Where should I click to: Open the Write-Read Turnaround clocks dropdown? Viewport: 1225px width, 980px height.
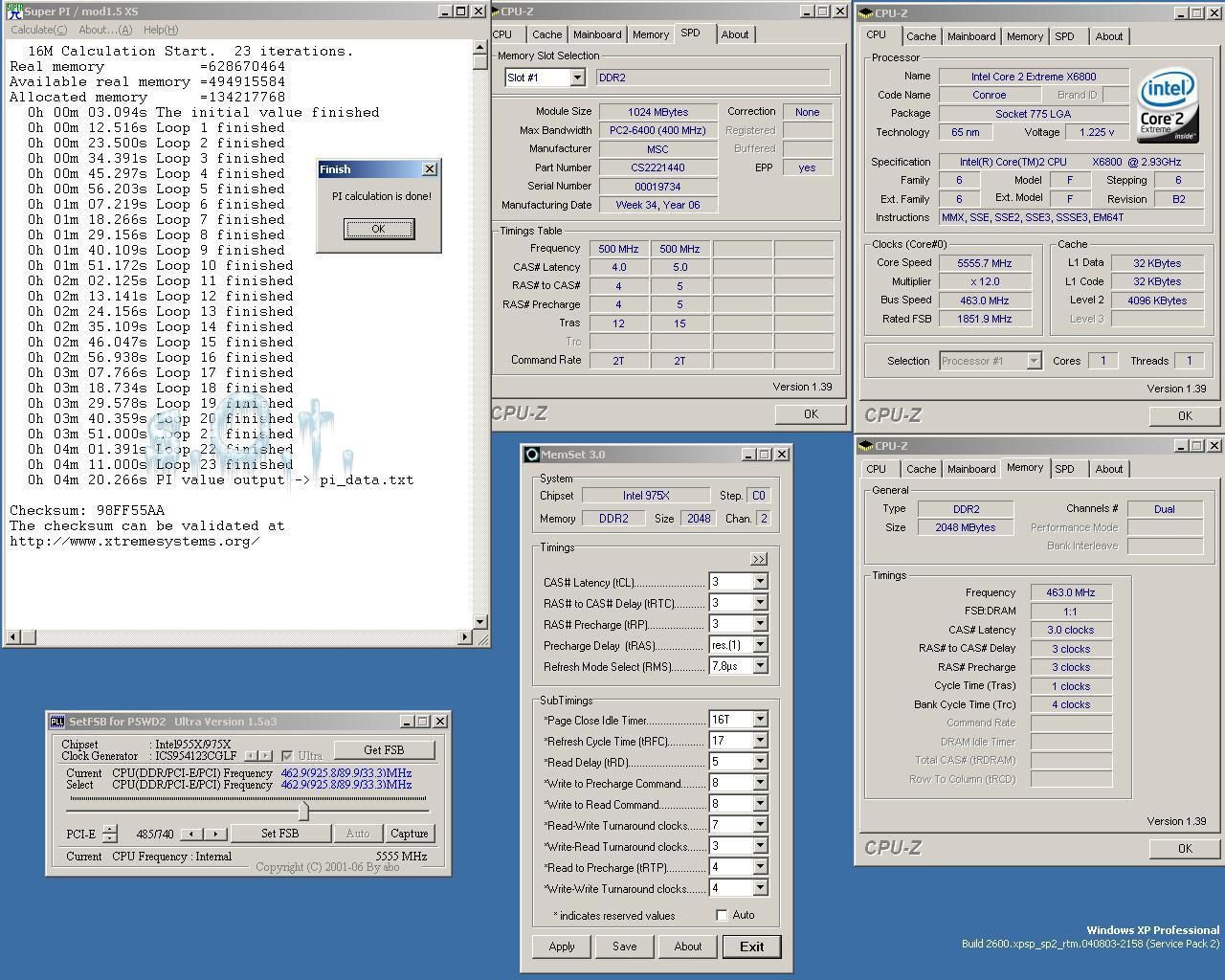click(x=760, y=846)
